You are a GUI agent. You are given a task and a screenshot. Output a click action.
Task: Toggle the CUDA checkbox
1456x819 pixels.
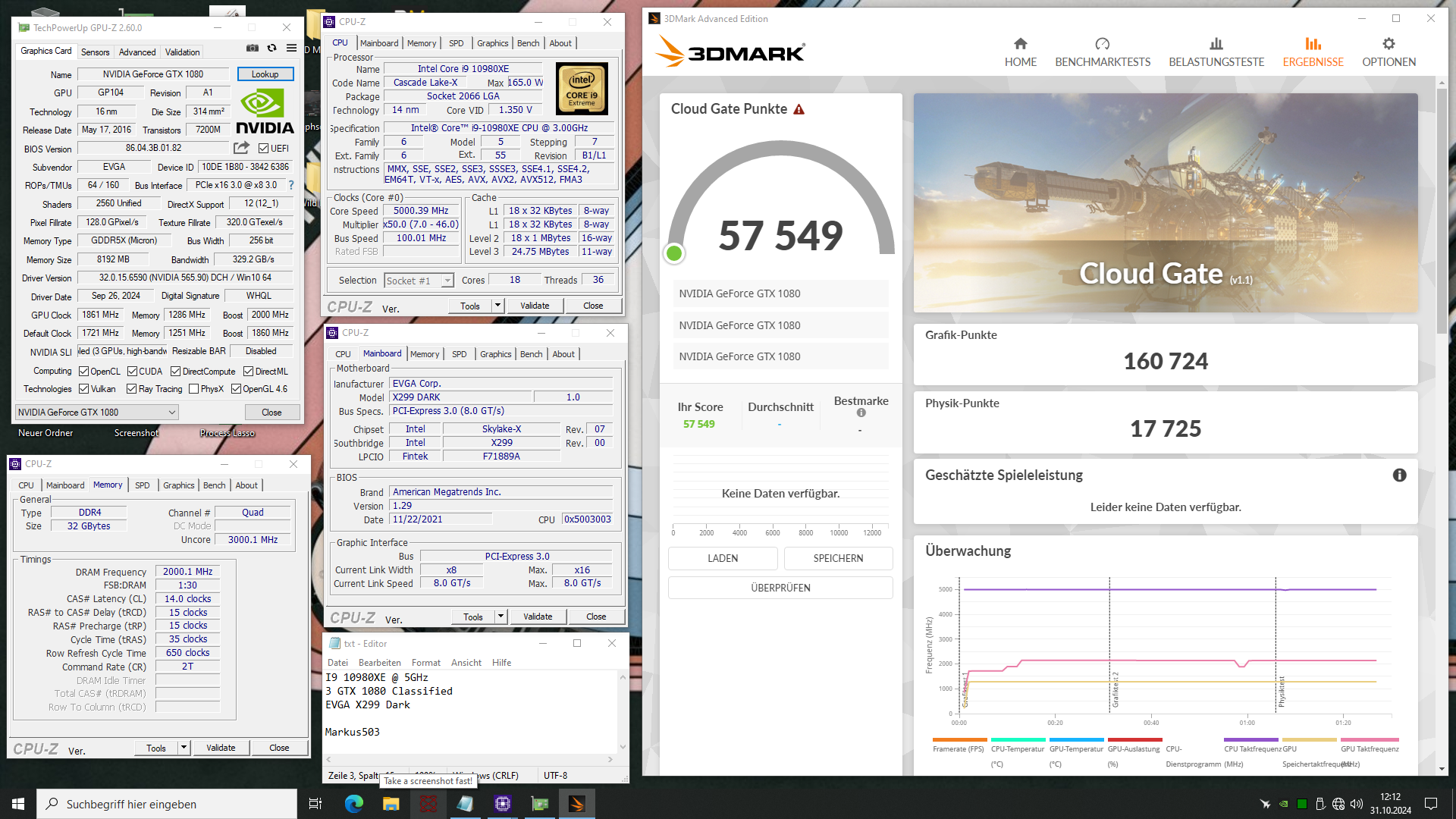click(x=132, y=372)
